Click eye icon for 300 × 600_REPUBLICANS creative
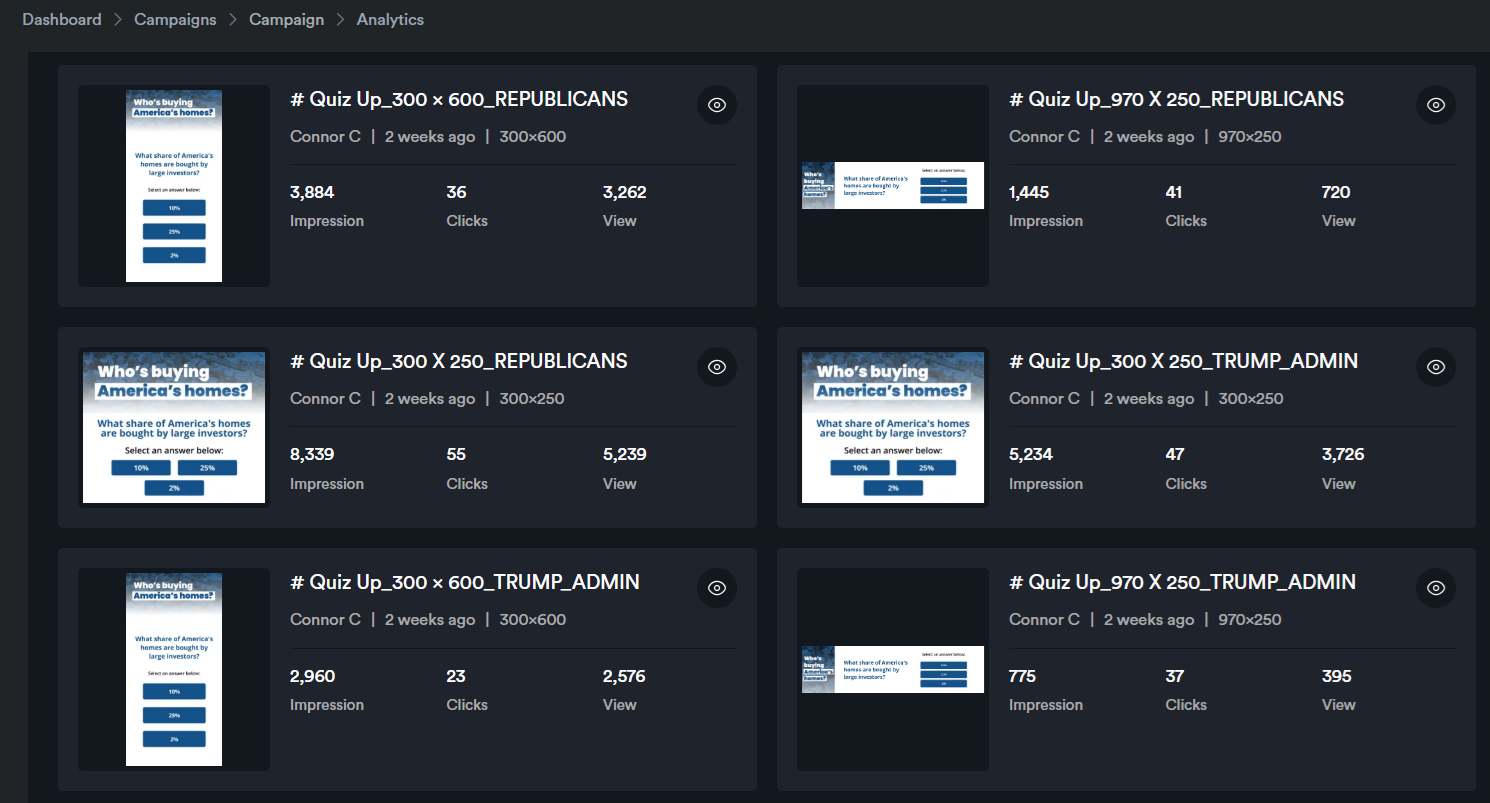The image size is (1490, 803). coord(716,105)
